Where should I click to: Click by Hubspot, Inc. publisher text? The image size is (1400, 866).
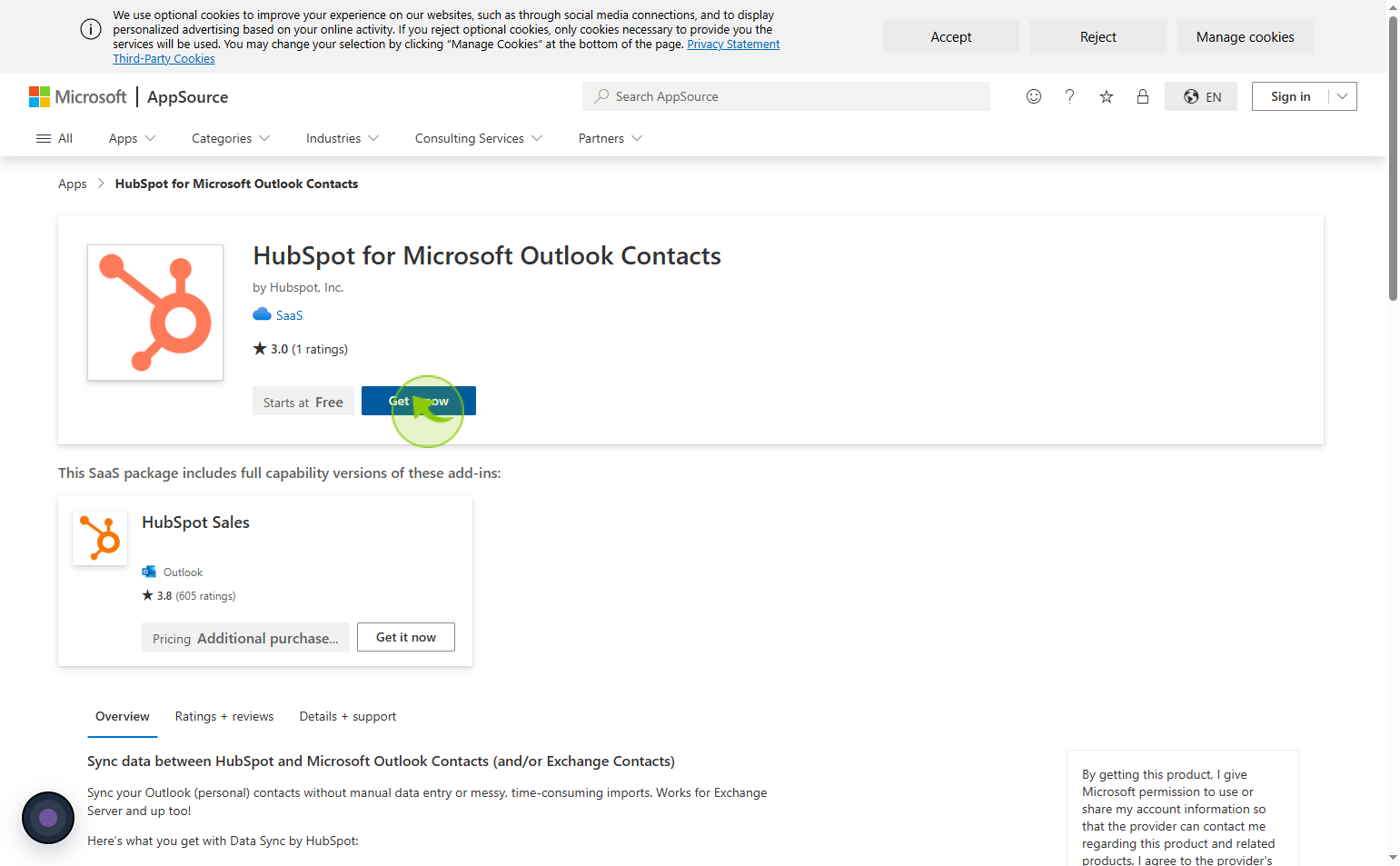click(298, 287)
